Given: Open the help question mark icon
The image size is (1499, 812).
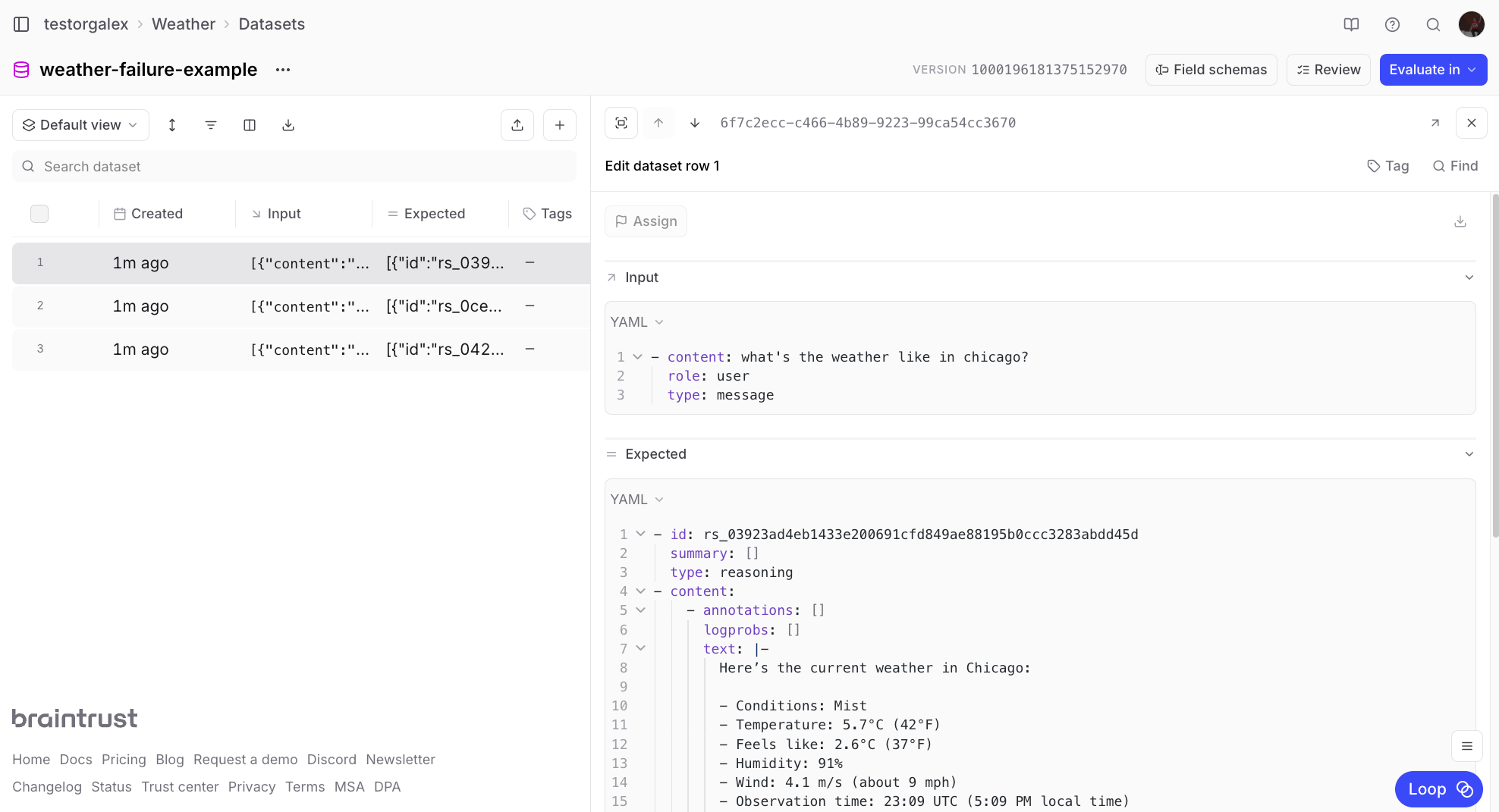Looking at the screenshot, I should click(1392, 24).
